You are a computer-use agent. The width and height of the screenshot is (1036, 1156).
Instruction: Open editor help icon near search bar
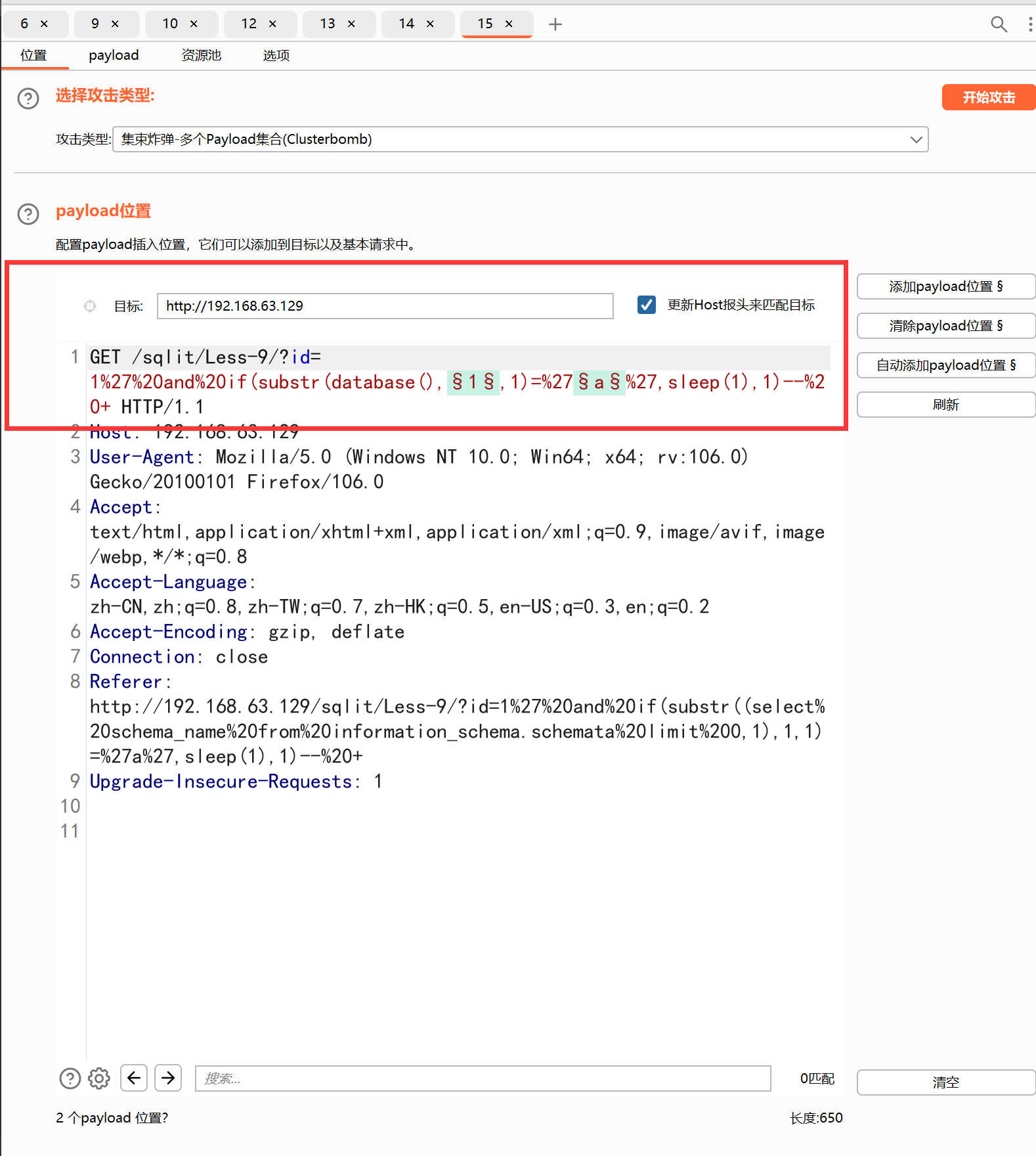[x=70, y=1078]
